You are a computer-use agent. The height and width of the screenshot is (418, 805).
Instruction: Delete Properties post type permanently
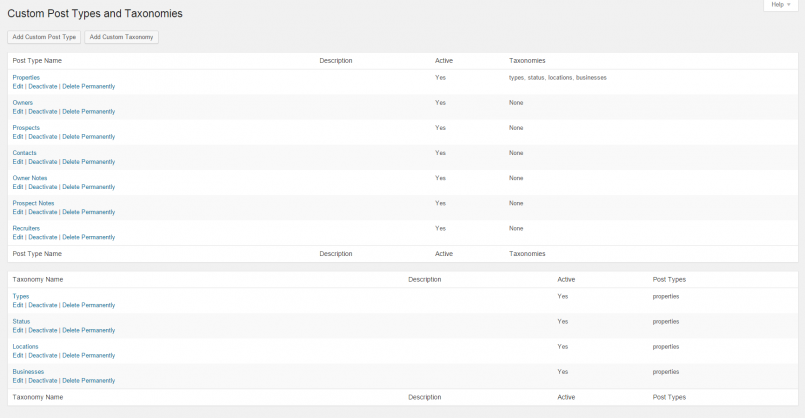(89, 86)
